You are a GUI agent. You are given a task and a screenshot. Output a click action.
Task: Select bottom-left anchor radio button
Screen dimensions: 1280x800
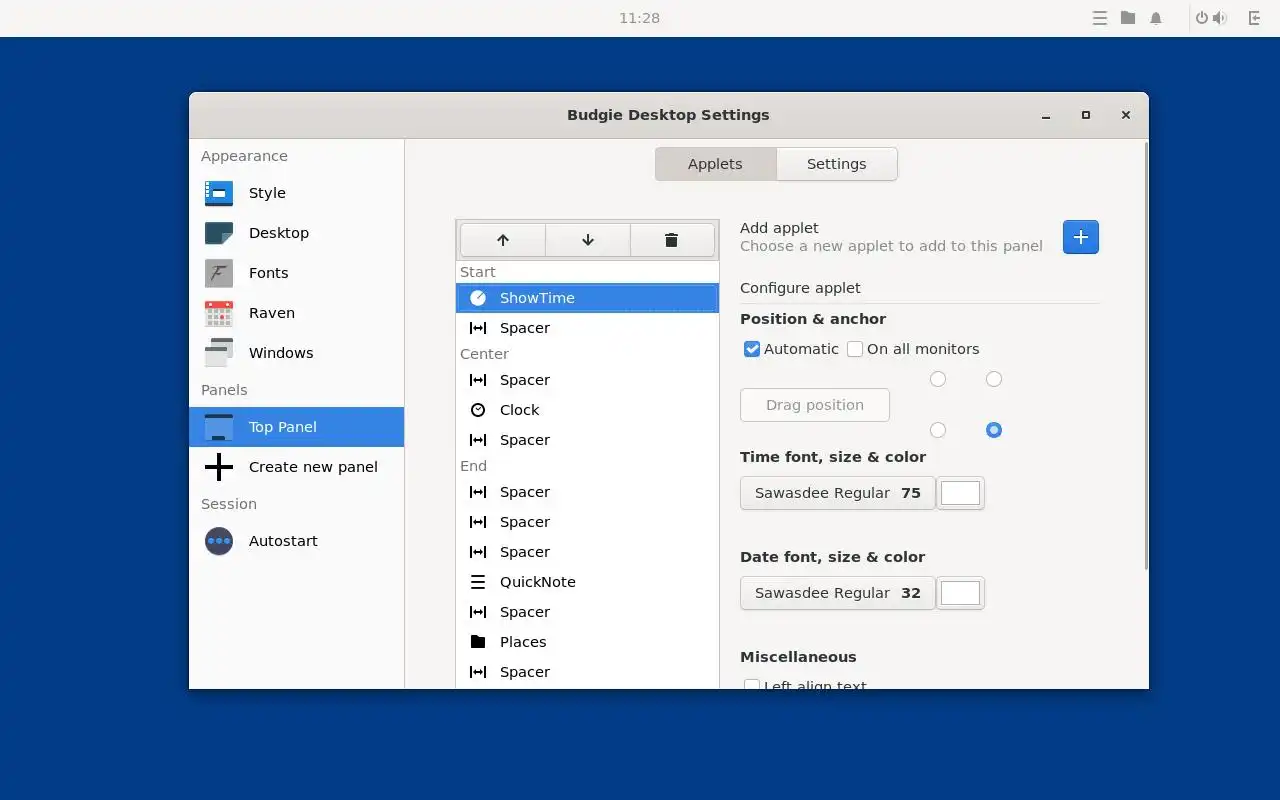coord(938,430)
